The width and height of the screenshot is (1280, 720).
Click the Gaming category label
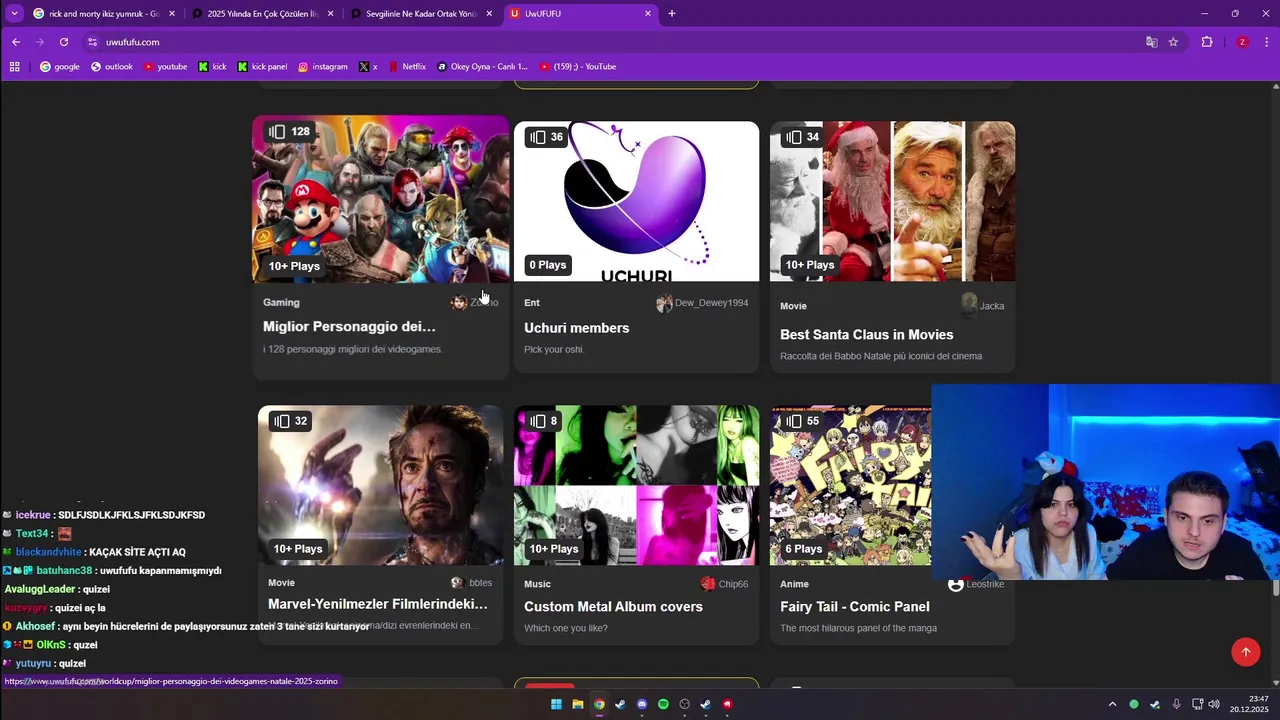281,302
